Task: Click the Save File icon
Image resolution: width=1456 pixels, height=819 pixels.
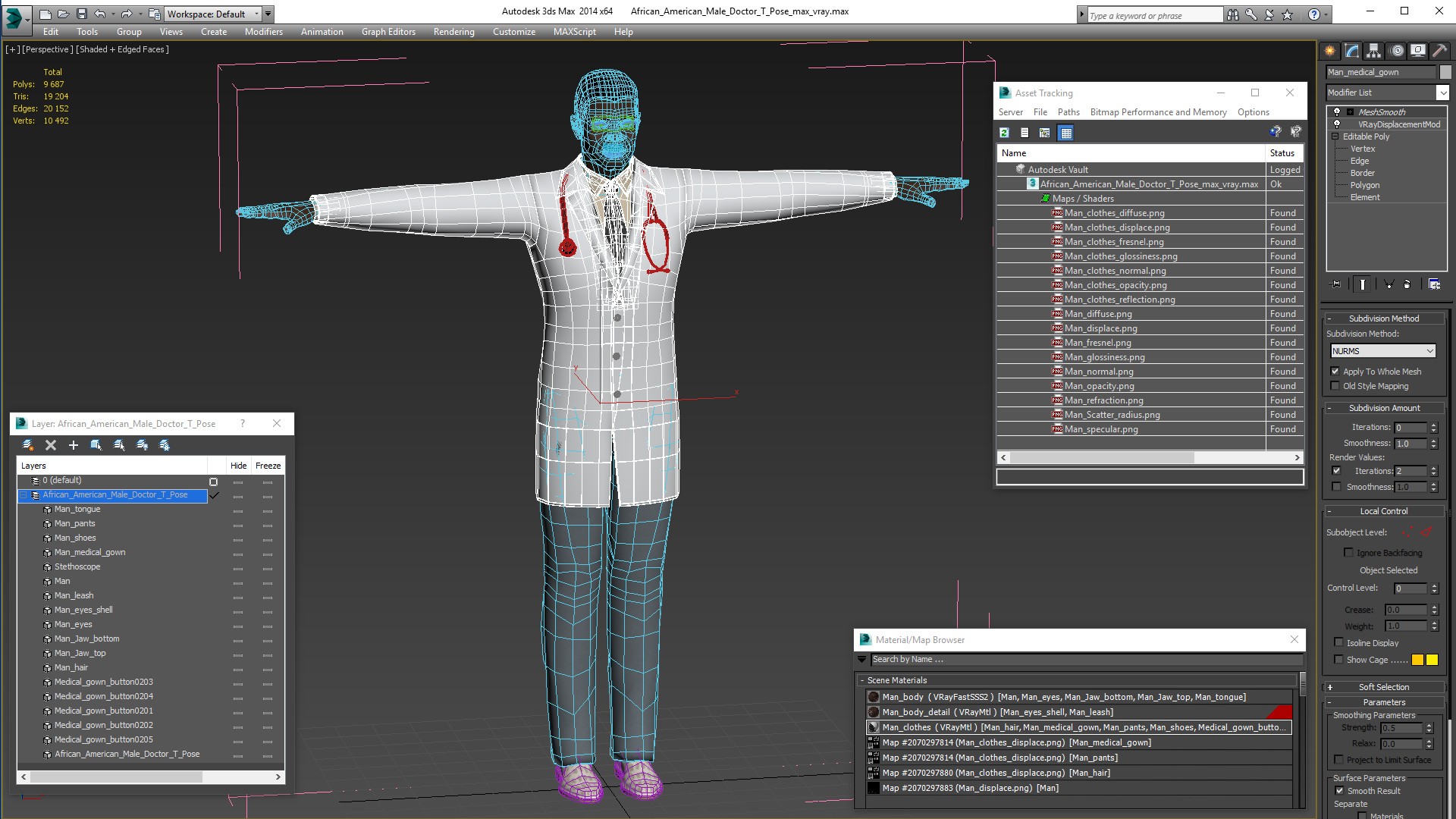Action: click(x=81, y=14)
